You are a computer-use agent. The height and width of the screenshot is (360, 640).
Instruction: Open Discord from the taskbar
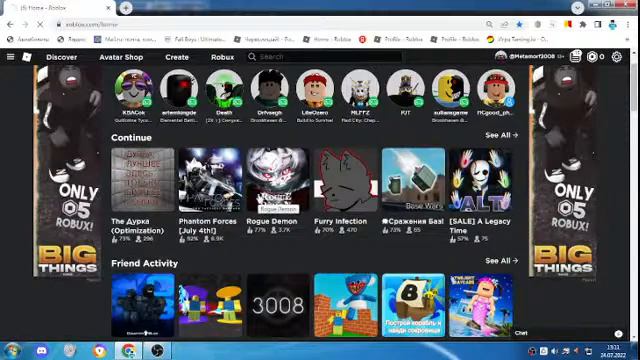tap(41, 351)
